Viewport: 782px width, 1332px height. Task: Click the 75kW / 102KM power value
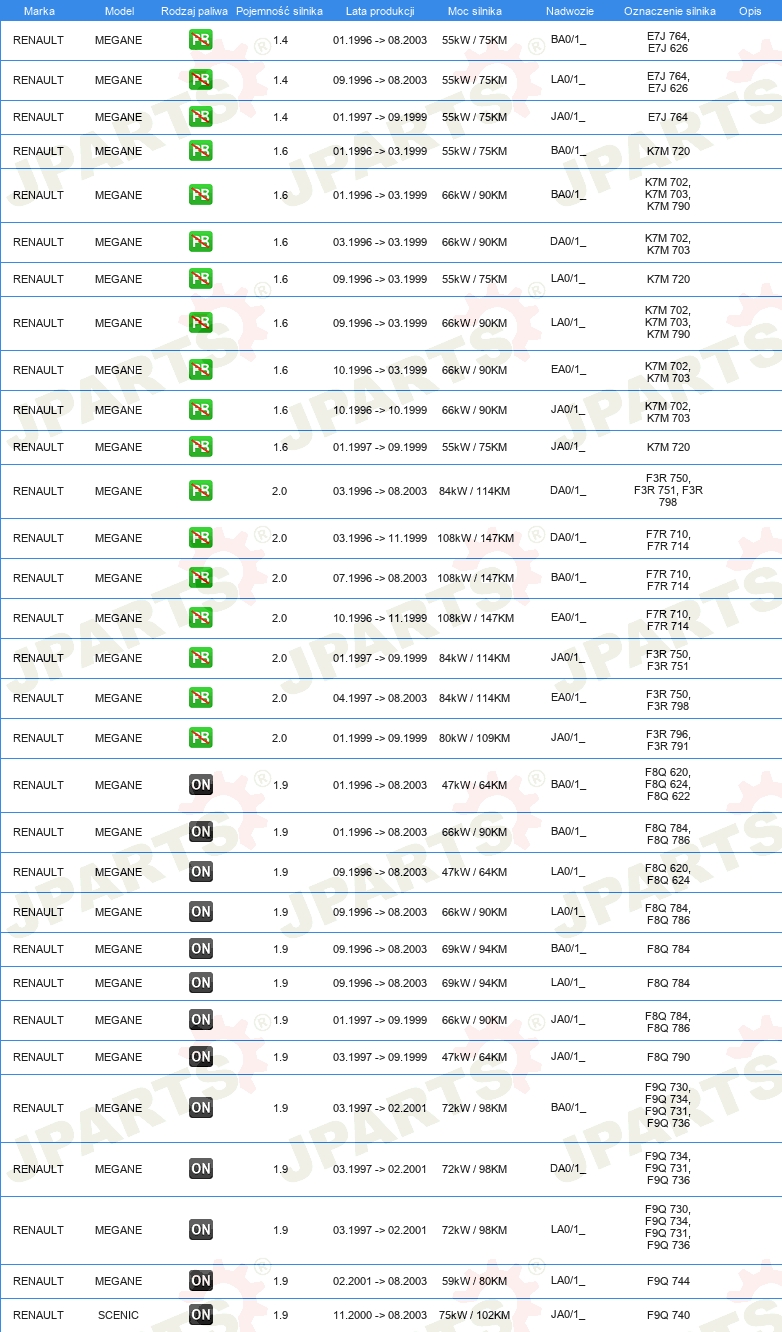tap(474, 1315)
